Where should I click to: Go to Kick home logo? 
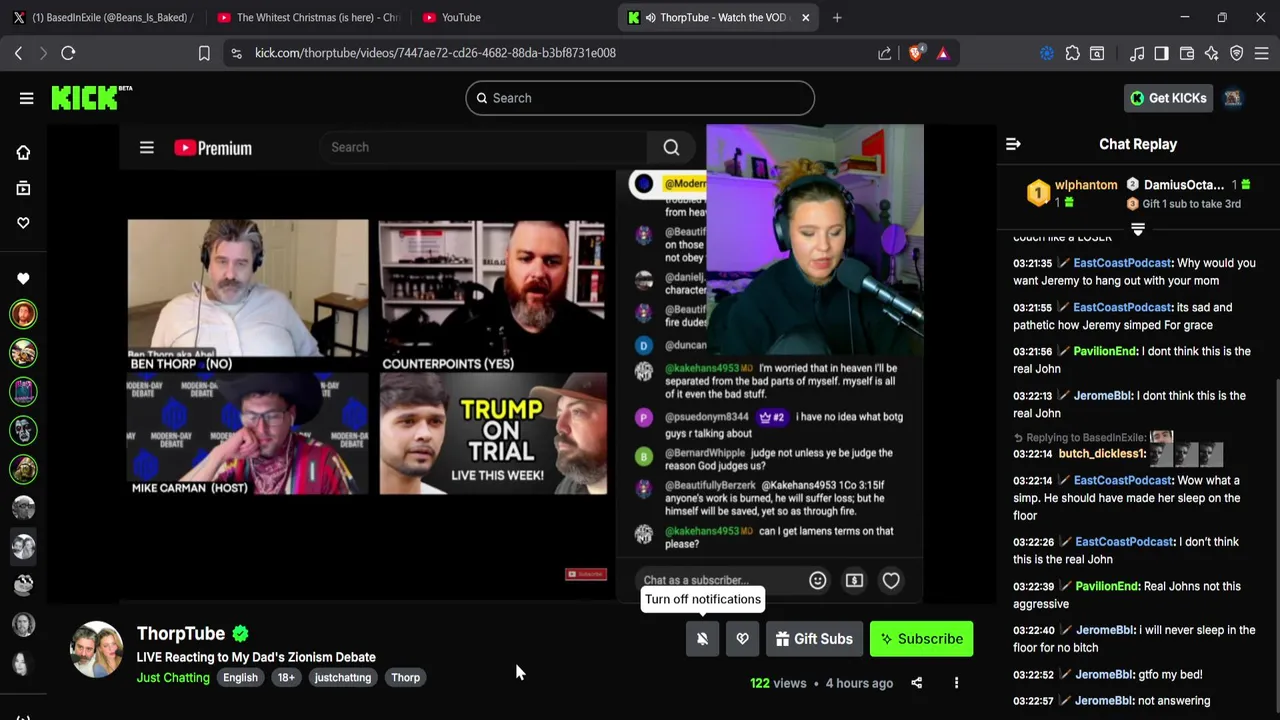point(91,97)
